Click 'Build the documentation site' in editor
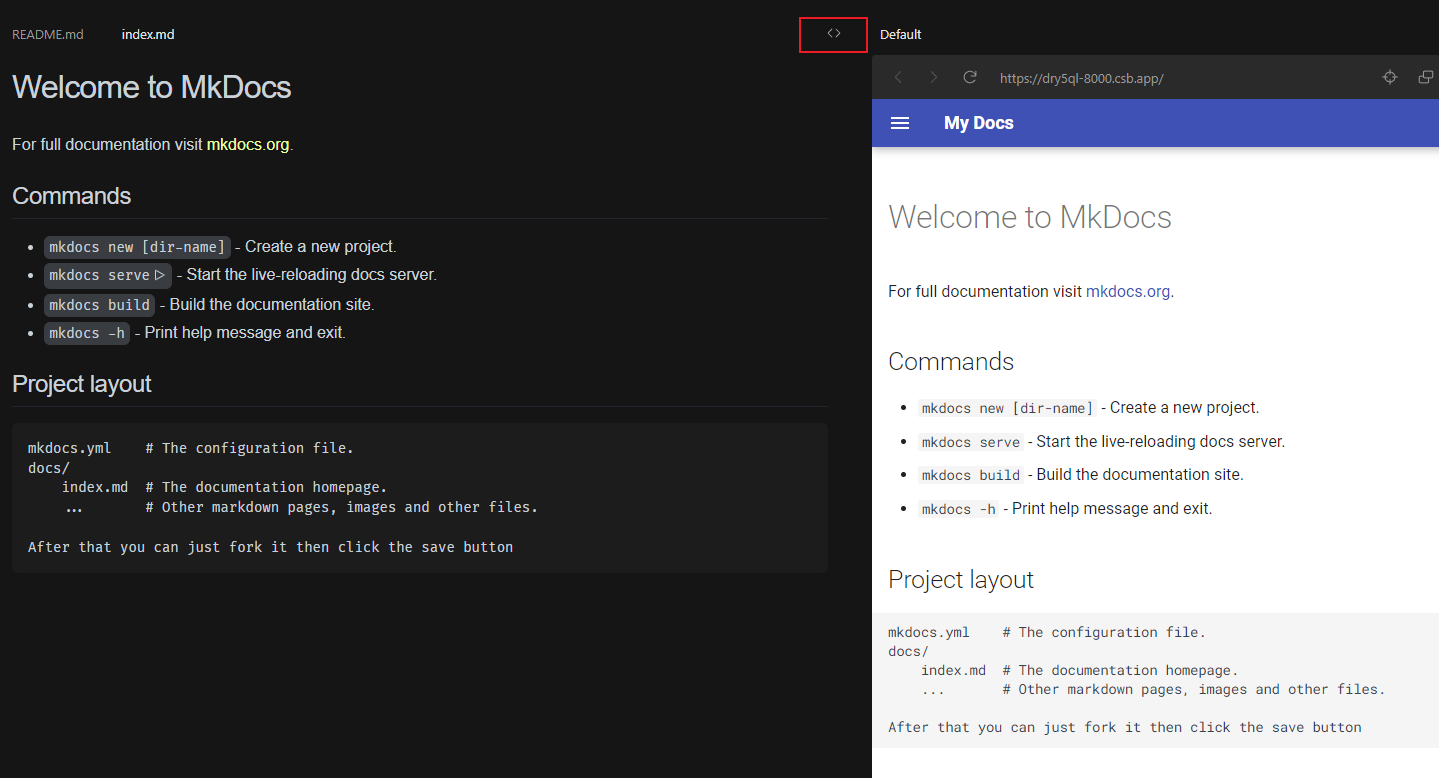The width and height of the screenshot is (1439, 778). [x=272, y=305]
